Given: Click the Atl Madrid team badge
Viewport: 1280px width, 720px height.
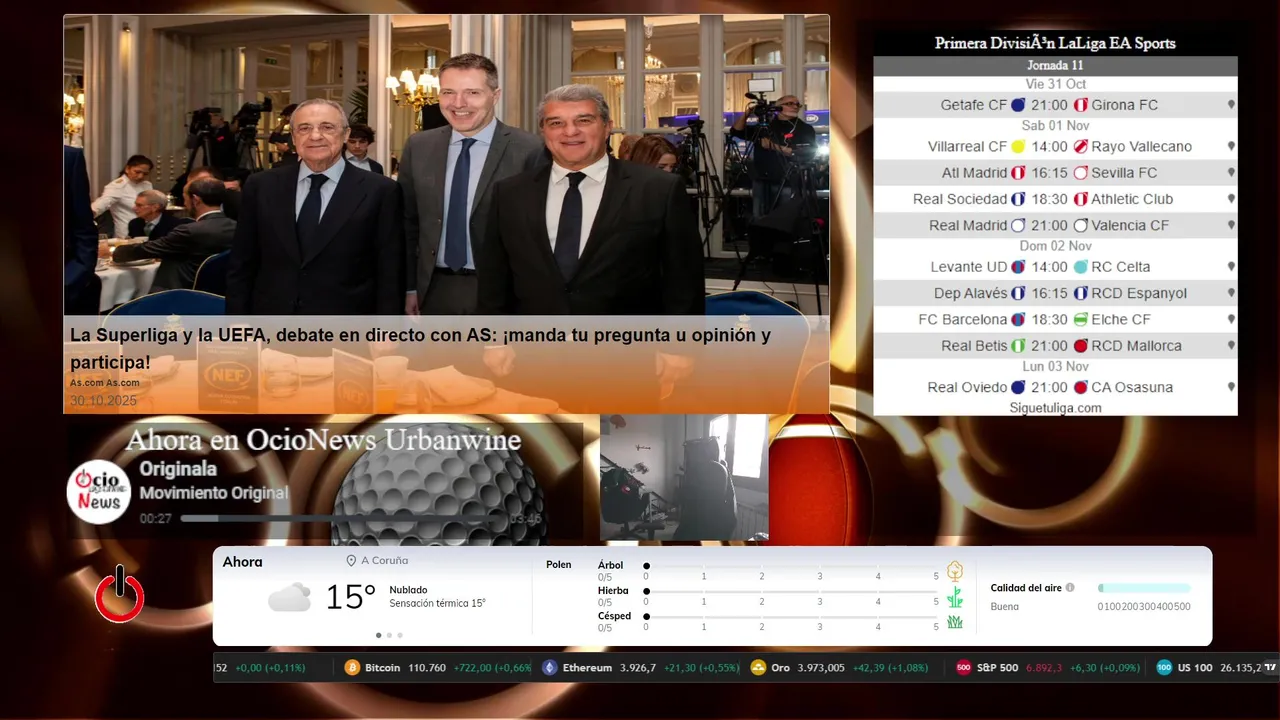Looking at the screenshot, I should [1018, 173].
